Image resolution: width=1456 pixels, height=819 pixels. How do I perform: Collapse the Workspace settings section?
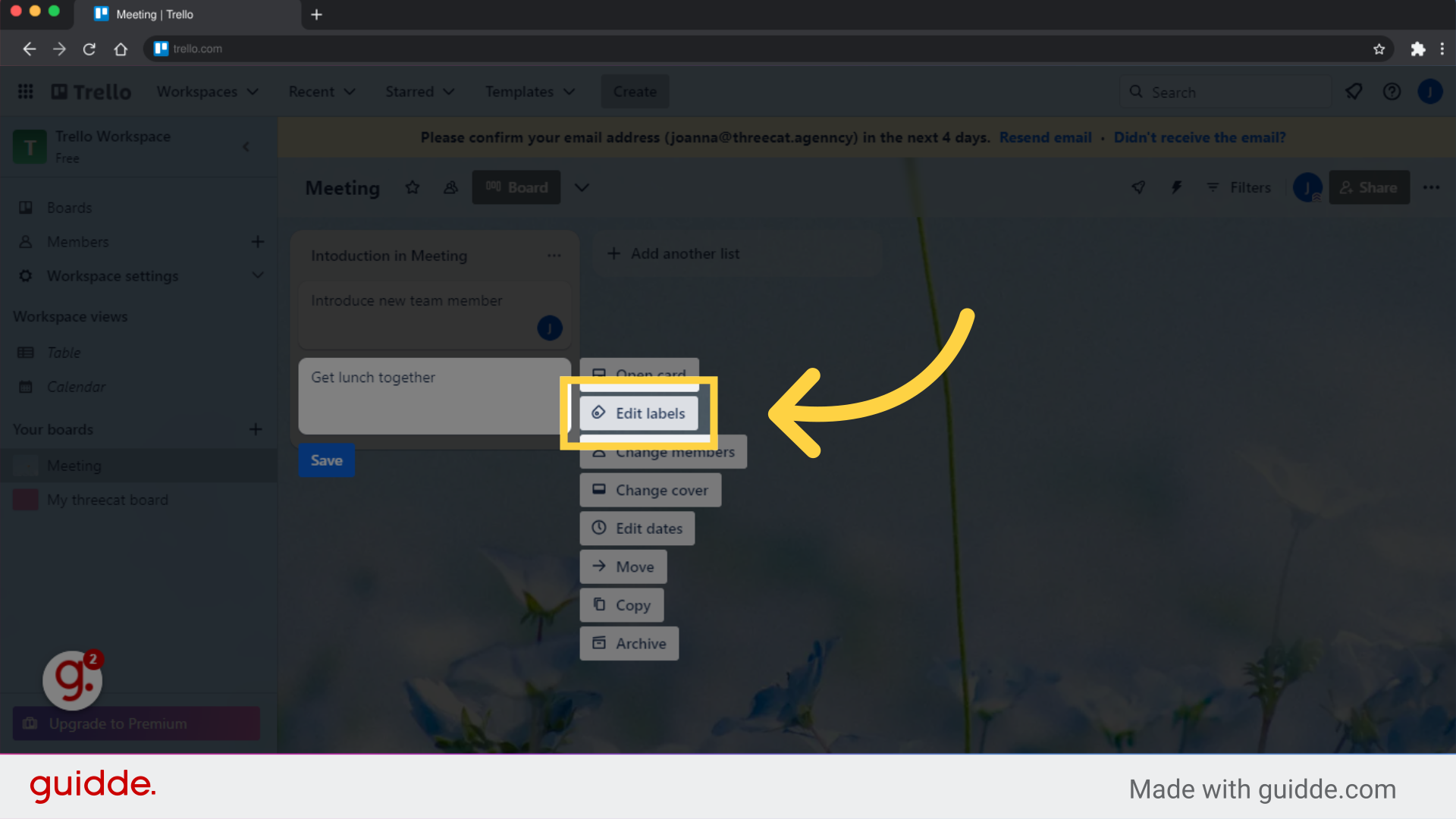click(x=258, y=275)
